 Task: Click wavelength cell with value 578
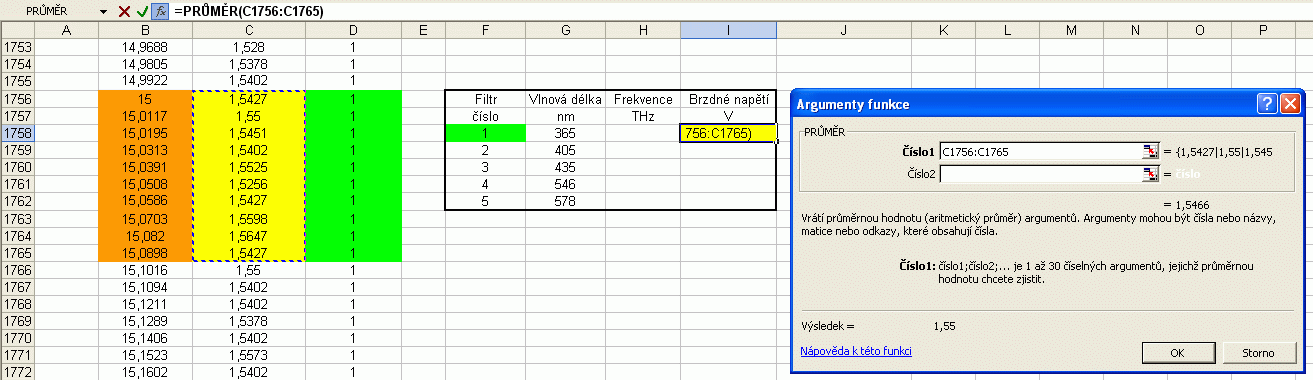(566, 201)
